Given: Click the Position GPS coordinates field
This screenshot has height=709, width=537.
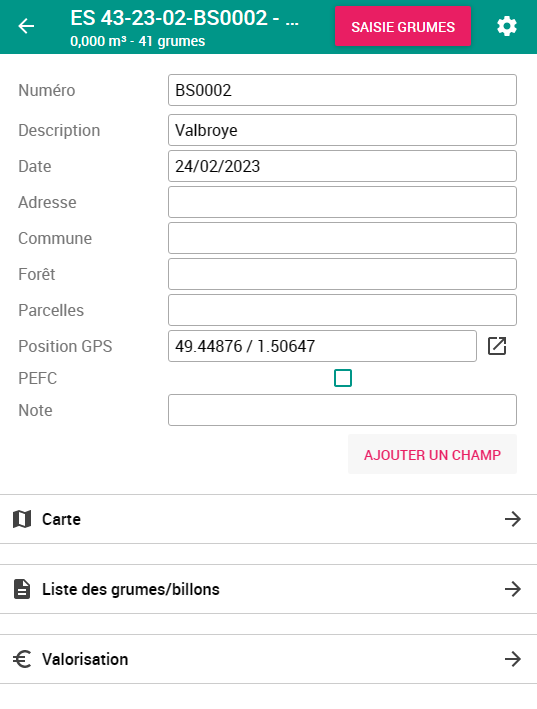Looking at the screenshot, I should pyautogui.click(x=322, y=346).
